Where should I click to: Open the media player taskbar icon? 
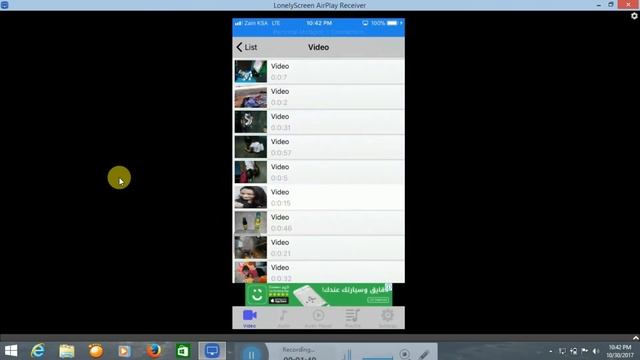(x=124, y=351)
